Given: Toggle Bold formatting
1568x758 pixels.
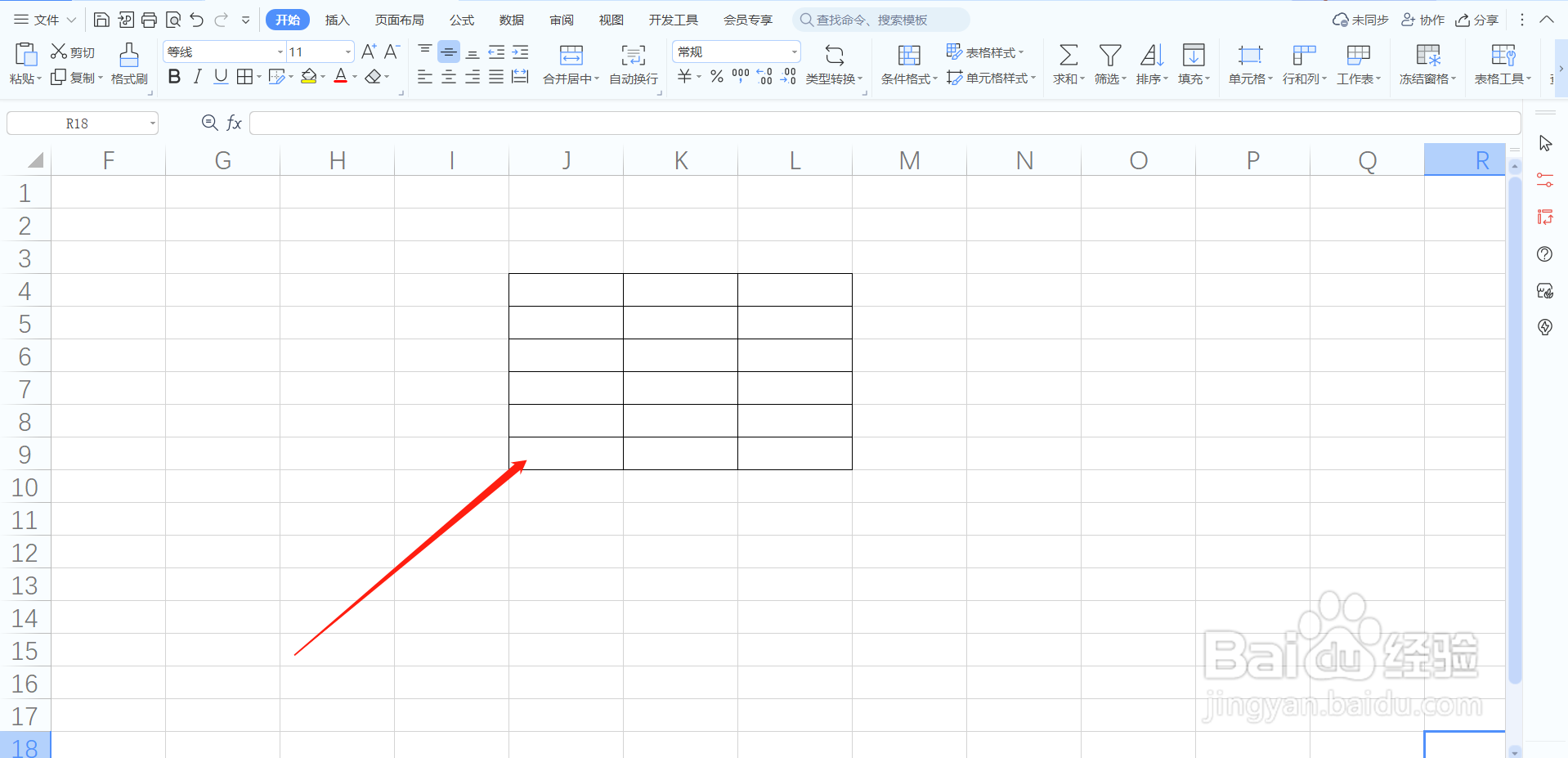Looking at the screenshot, I should point(174,77).
